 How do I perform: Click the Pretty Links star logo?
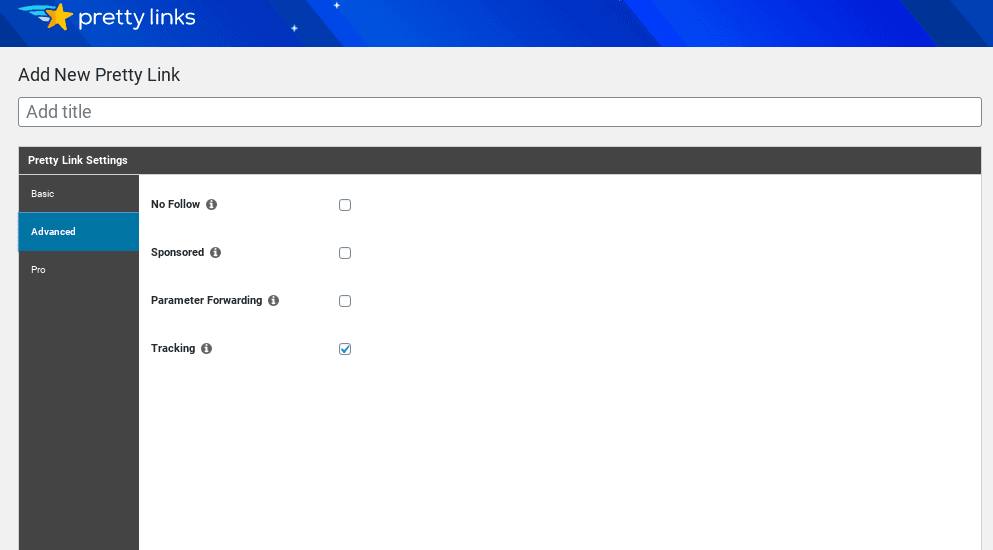point(46,16)
